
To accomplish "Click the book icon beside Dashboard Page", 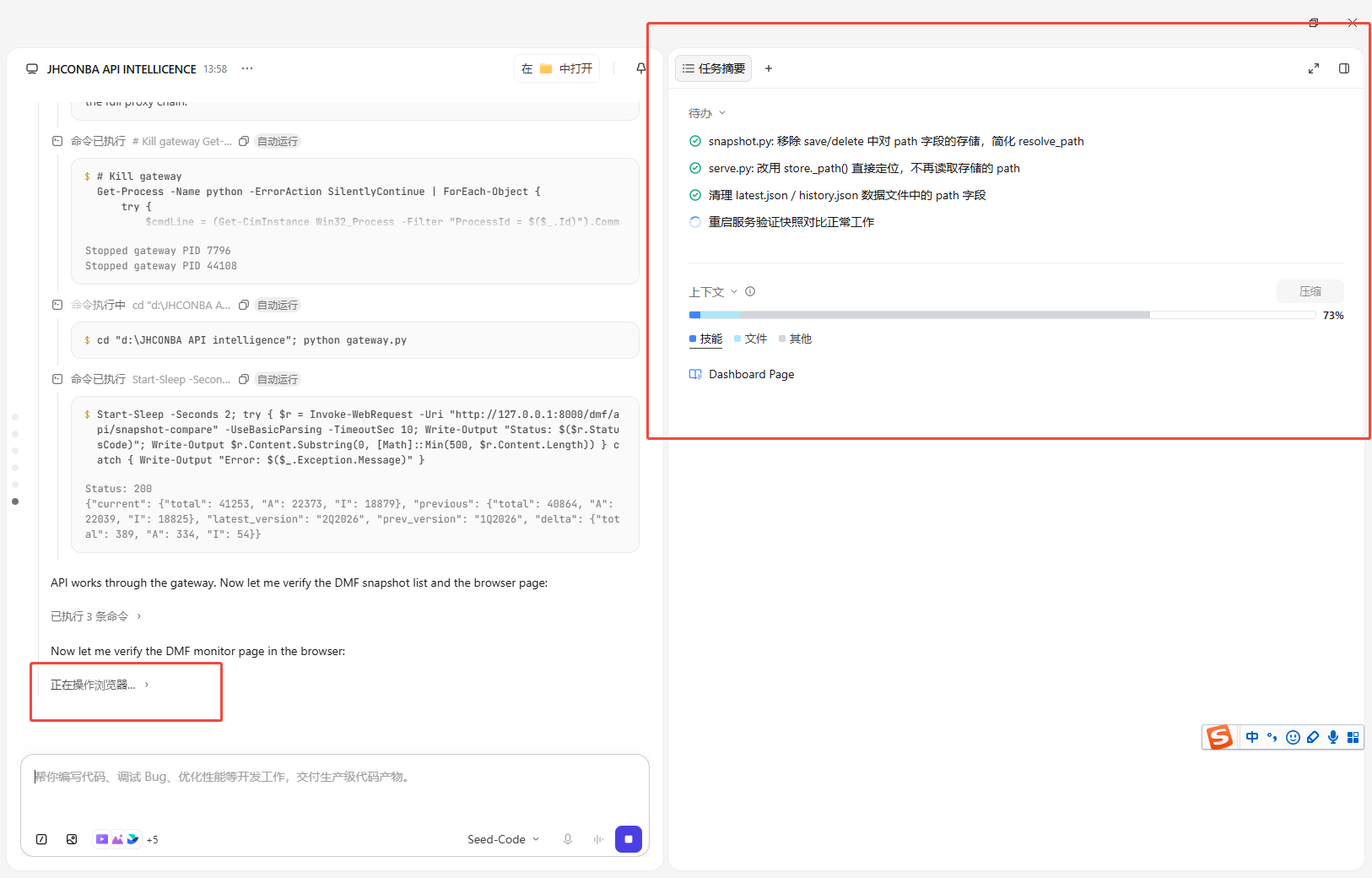I will [695, 374].
